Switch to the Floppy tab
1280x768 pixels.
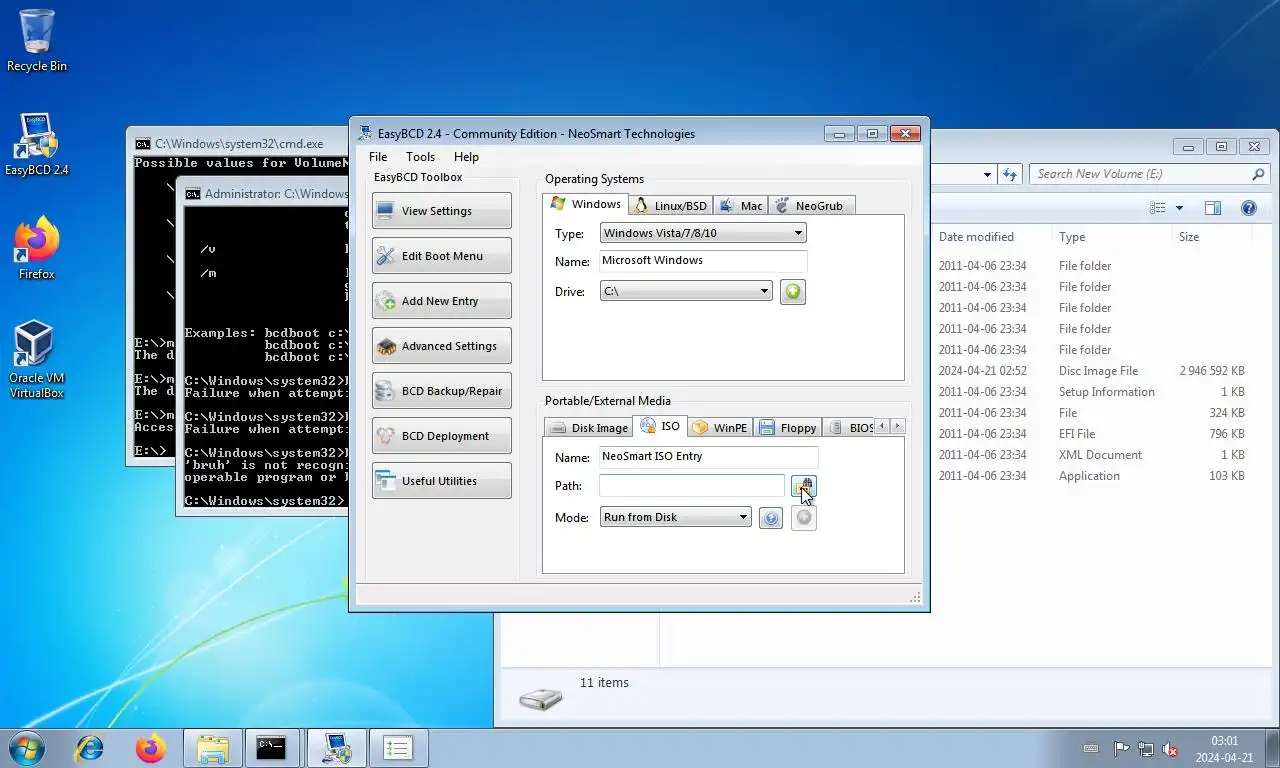(x=788, y=428)
